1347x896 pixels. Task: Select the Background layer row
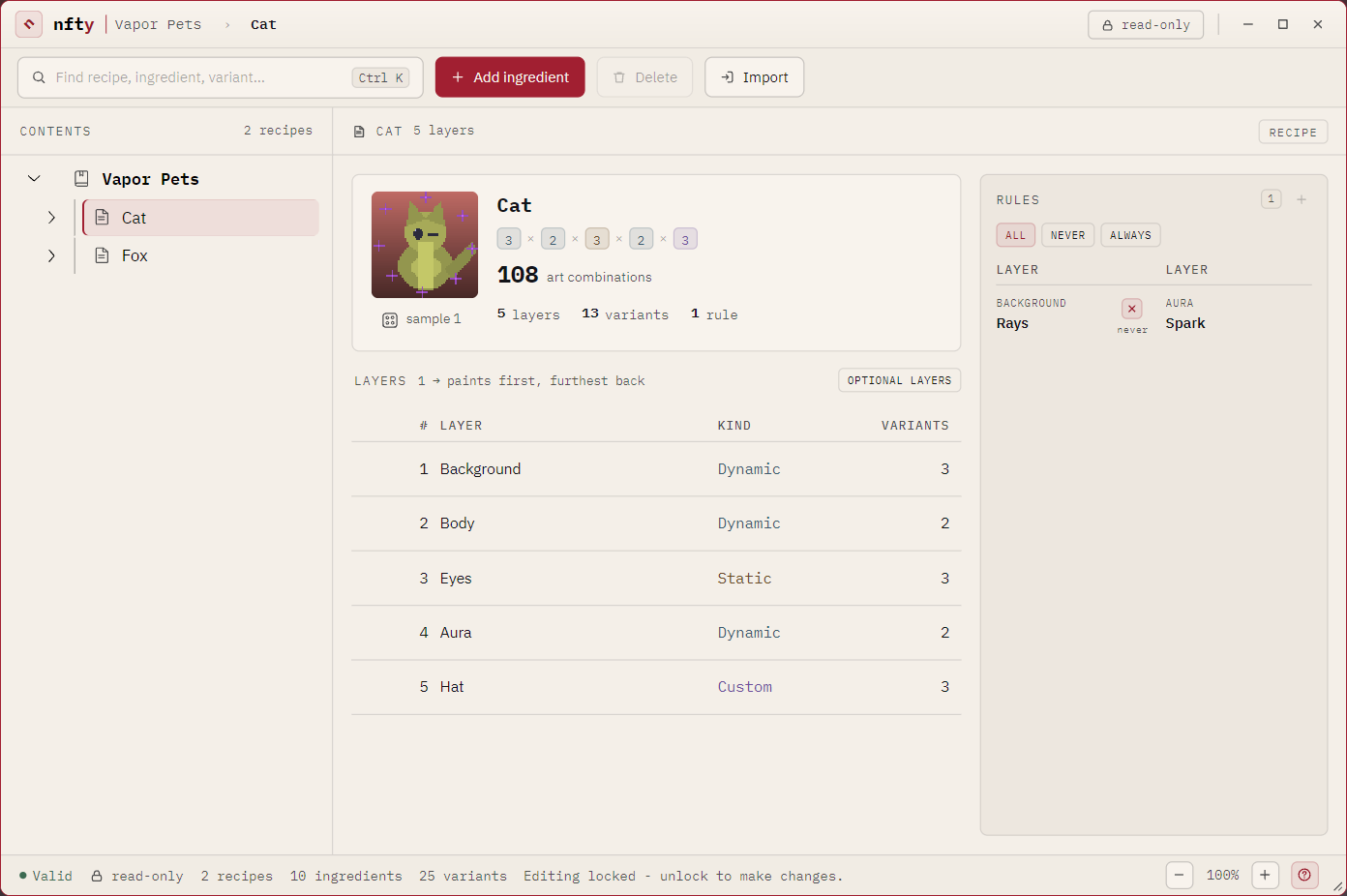click(656, 469)
